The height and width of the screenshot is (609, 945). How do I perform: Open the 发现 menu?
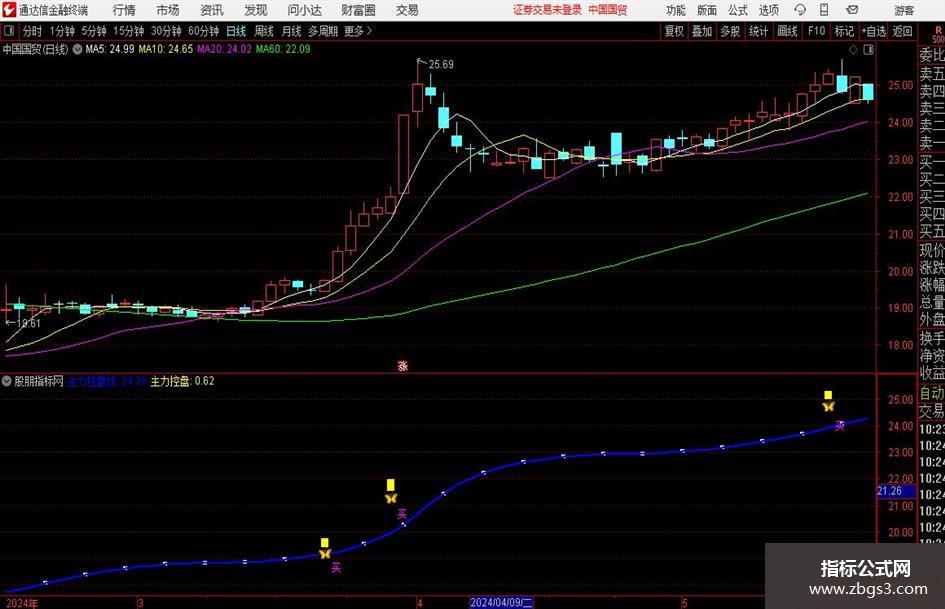(256, 10)
